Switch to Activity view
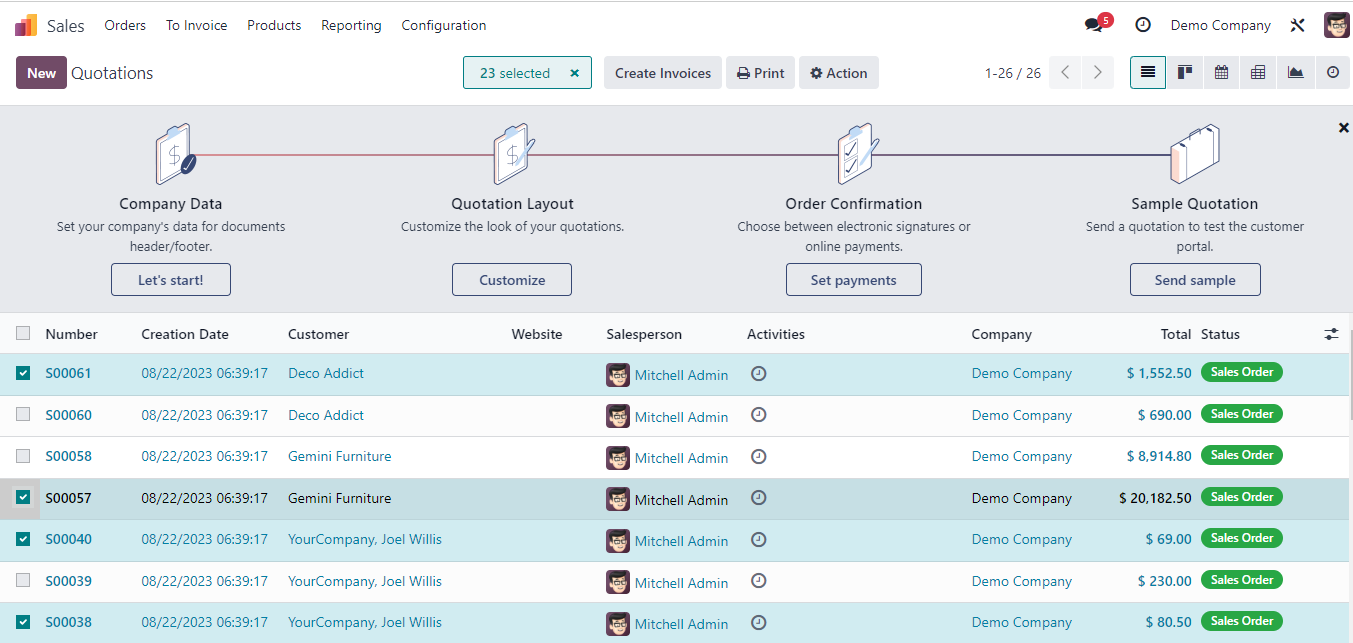This screenshot has height=643, width=1353. tap(1332, 73)
